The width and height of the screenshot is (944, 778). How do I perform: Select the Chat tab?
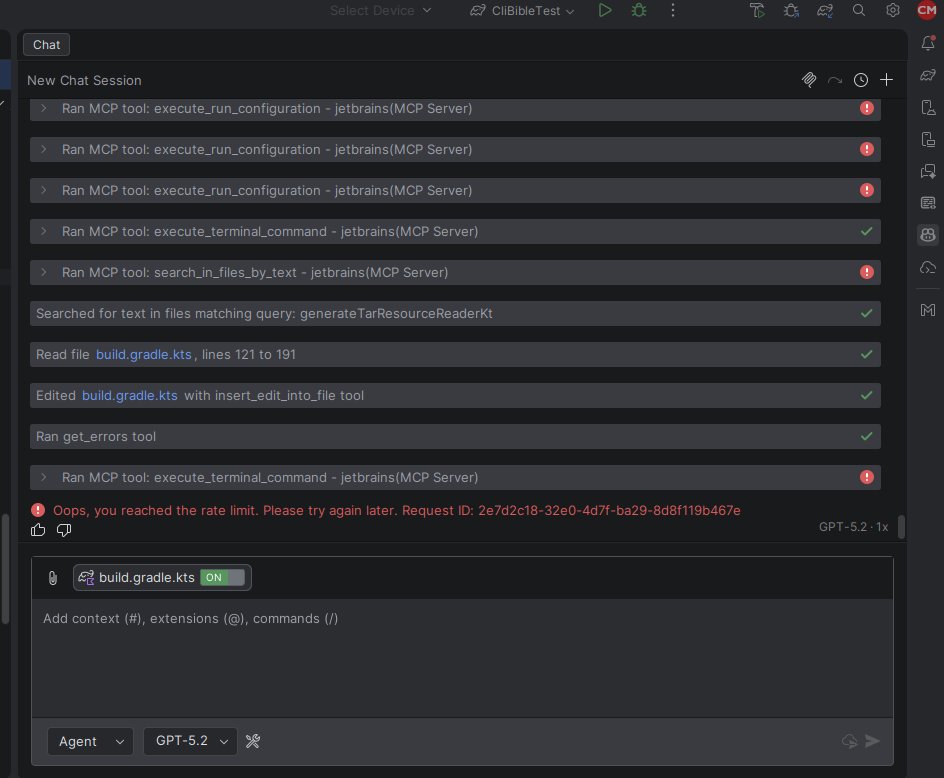point(46,45)
